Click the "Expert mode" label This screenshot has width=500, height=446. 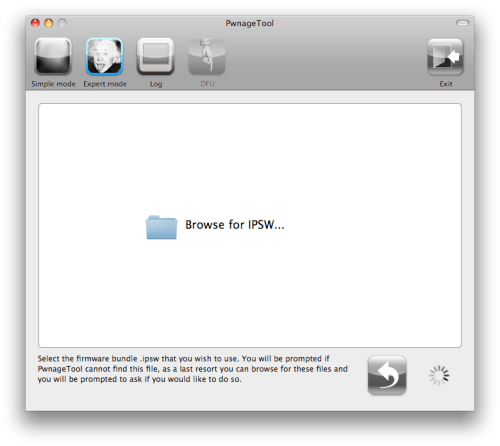105,84
